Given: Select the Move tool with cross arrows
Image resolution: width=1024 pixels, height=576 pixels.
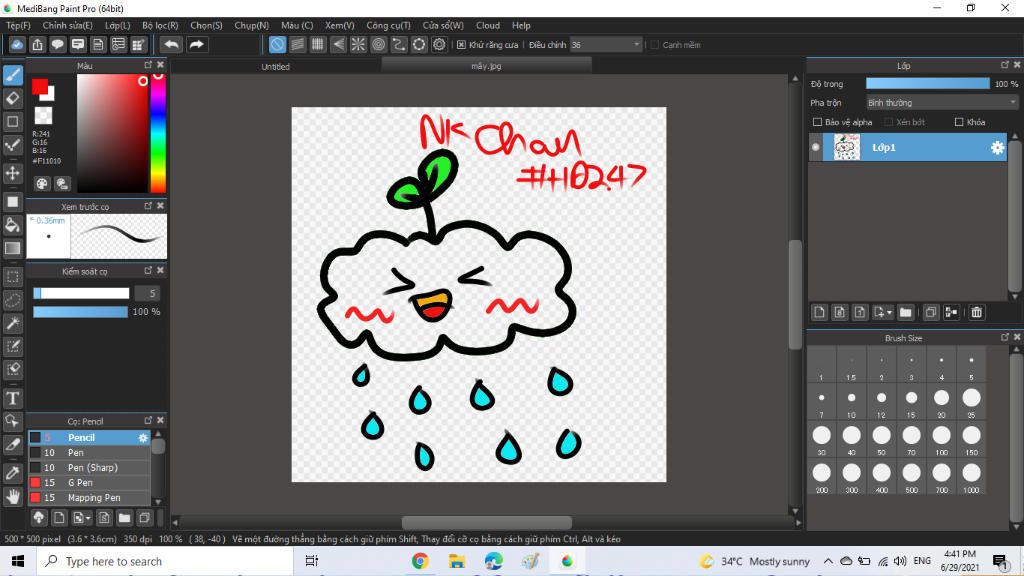Looking at the screenshot, I should [12, 173].
